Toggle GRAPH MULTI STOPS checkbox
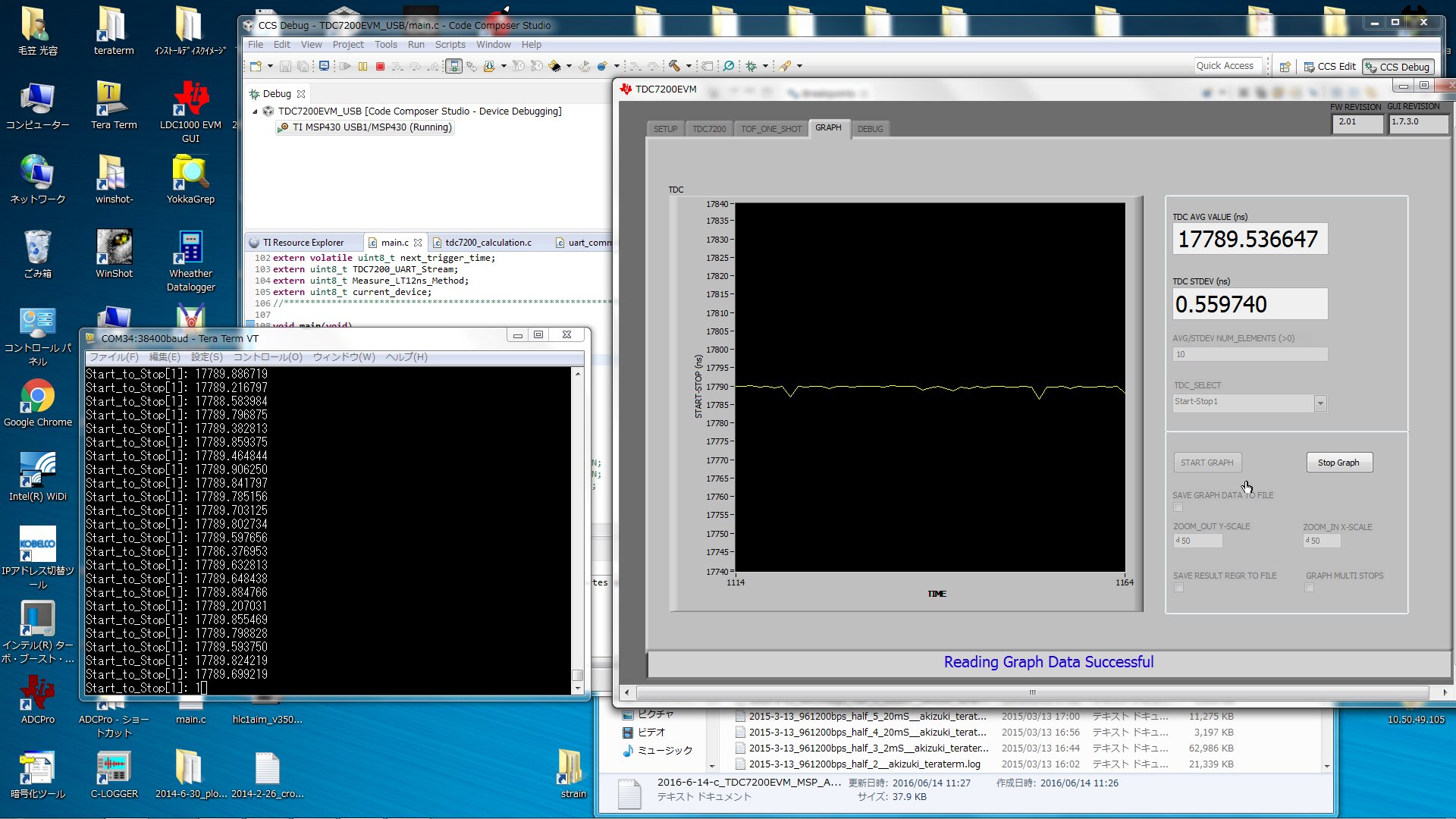 [1309, 588]
